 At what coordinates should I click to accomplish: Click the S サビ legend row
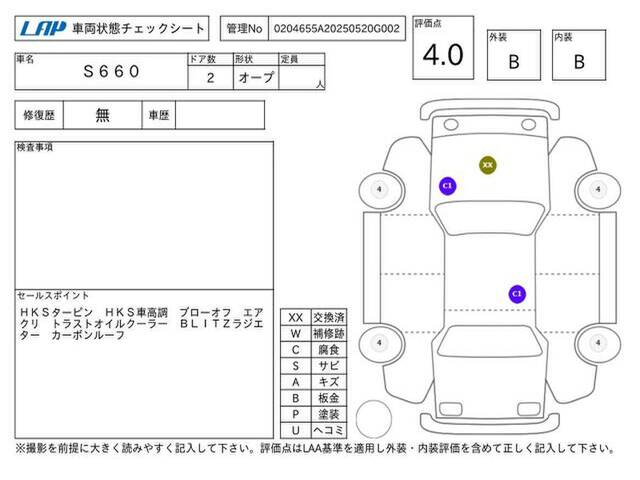(313, 366)
